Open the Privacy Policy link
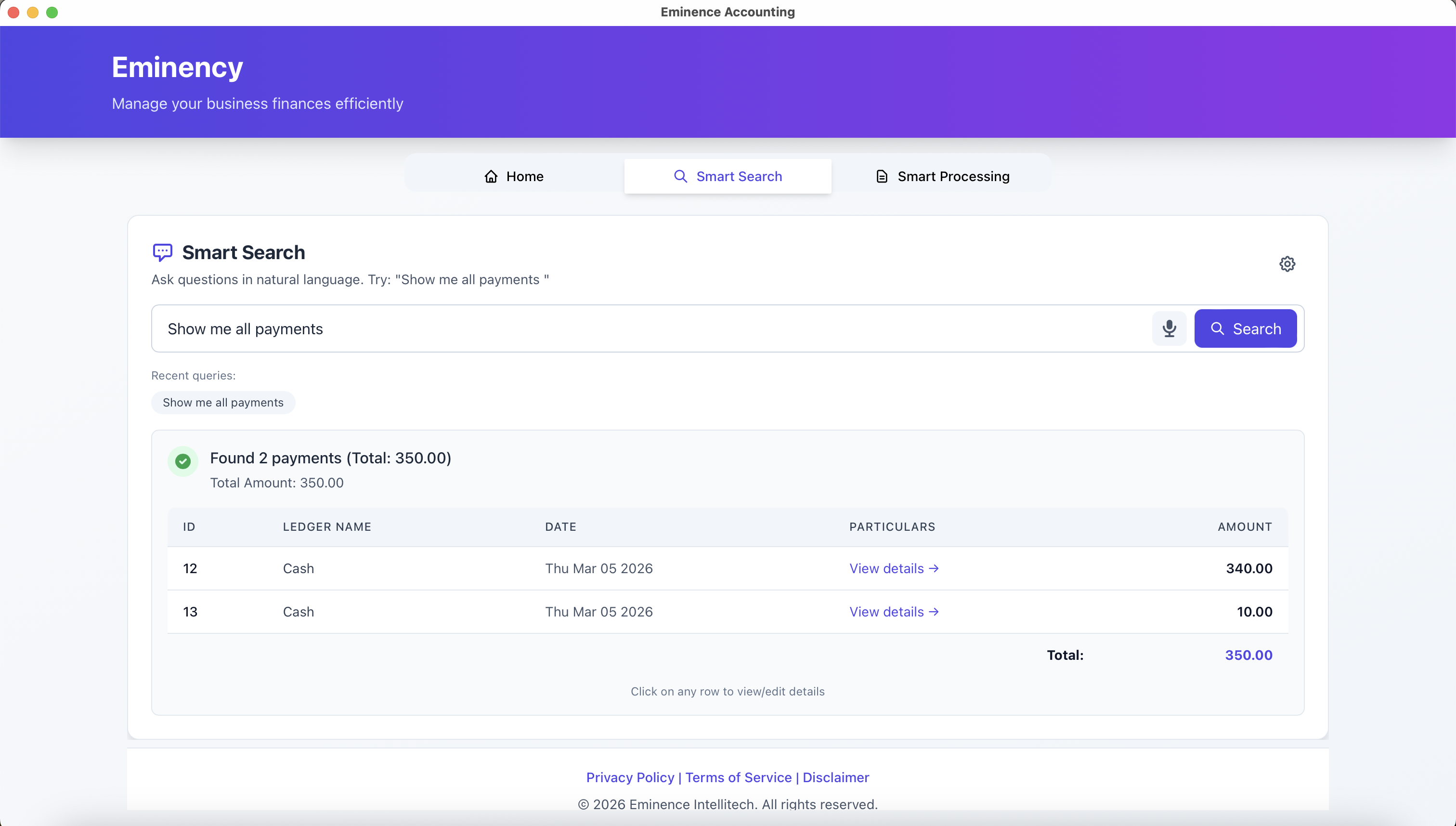This screenshot has width=1456, height=826. (x=630, y=777)
